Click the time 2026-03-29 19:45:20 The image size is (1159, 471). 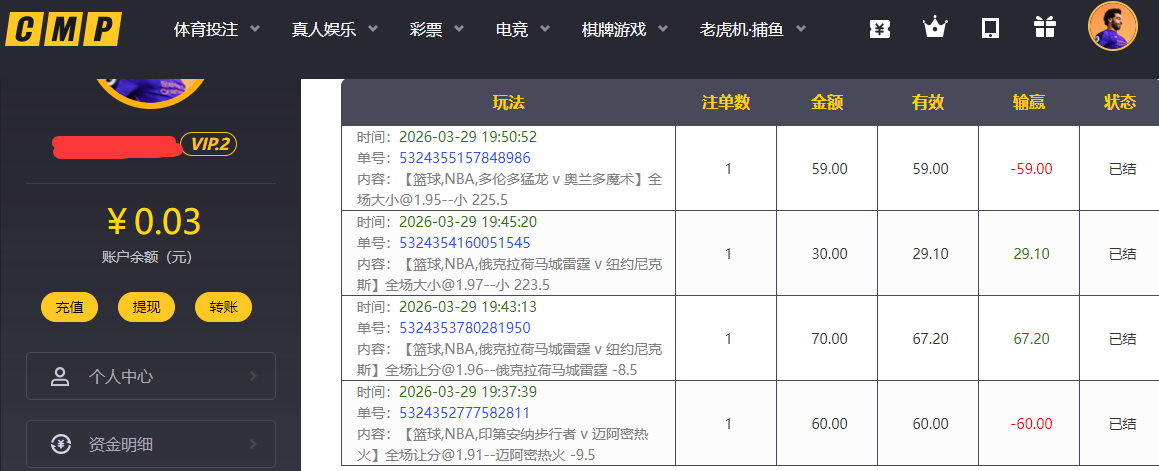point(468,222)
